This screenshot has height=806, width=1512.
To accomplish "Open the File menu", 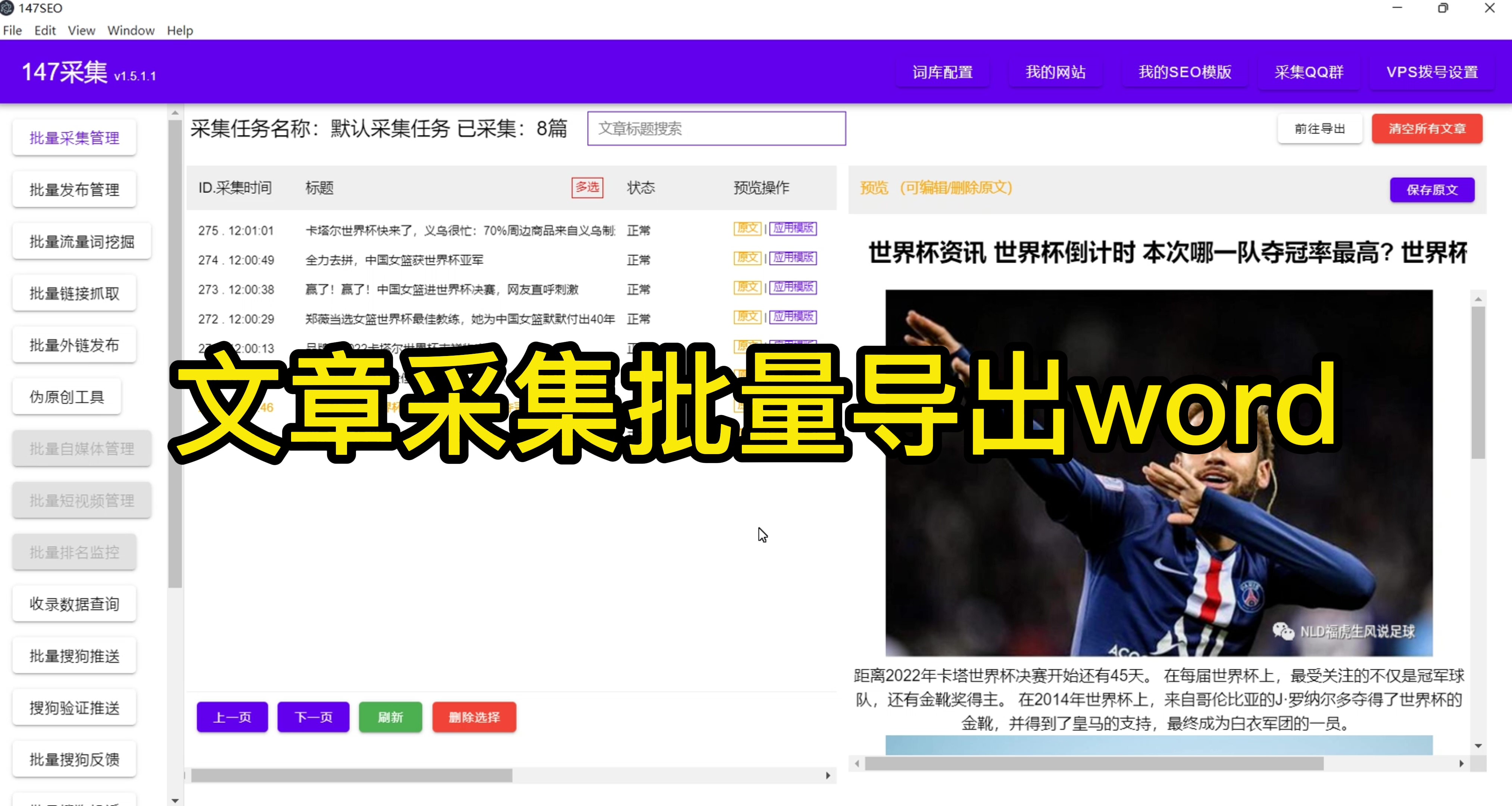I will click(12, 30).
